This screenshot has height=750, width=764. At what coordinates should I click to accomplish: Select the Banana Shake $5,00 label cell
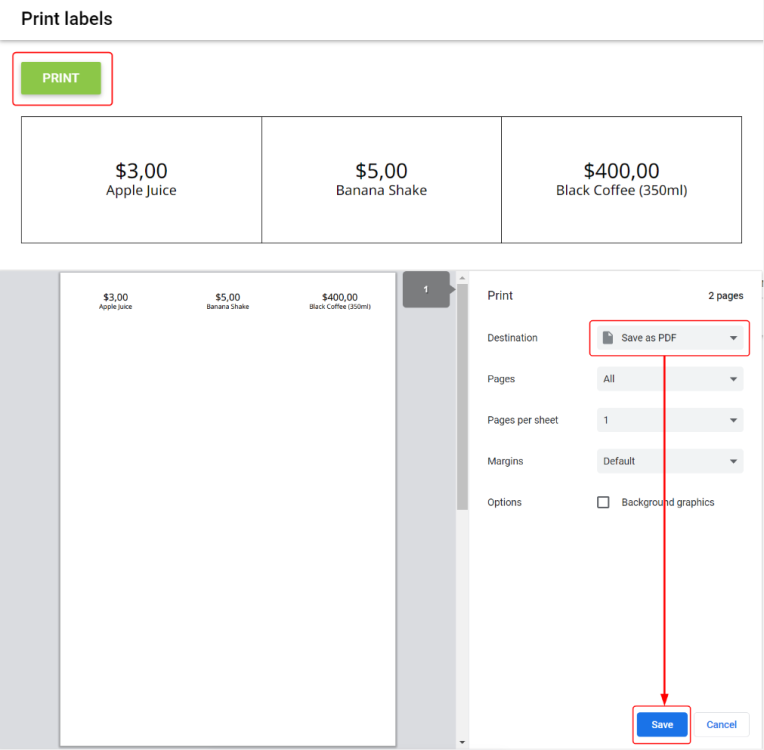click(381, 180)
